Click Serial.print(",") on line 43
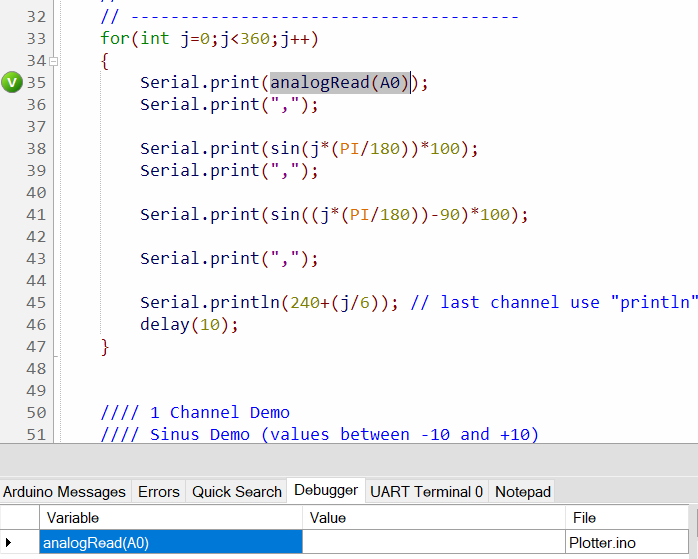The height and width of the screenshot is (559, 698). [229, 259]
